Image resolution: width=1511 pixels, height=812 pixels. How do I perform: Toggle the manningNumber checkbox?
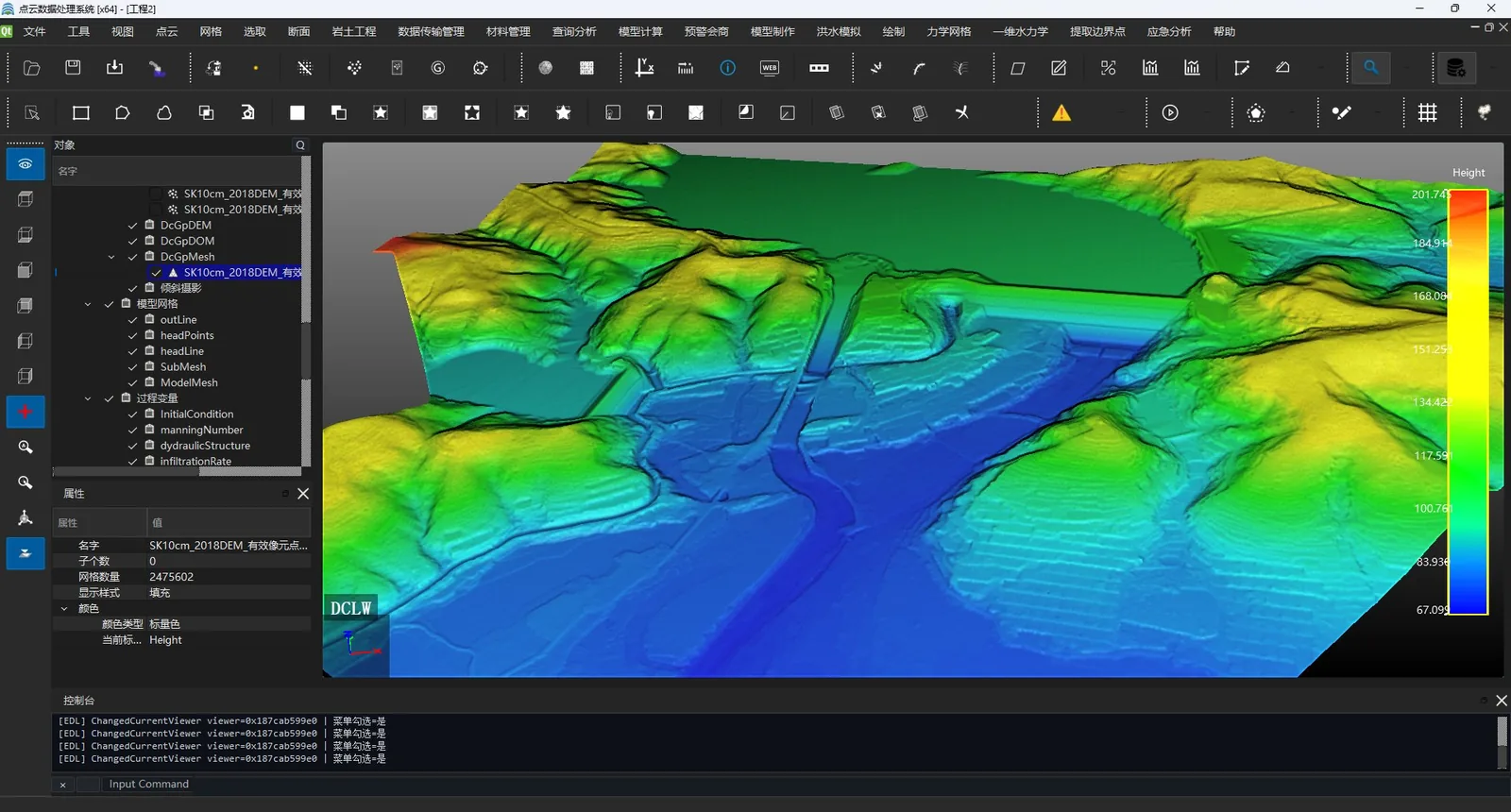point(133,431)
